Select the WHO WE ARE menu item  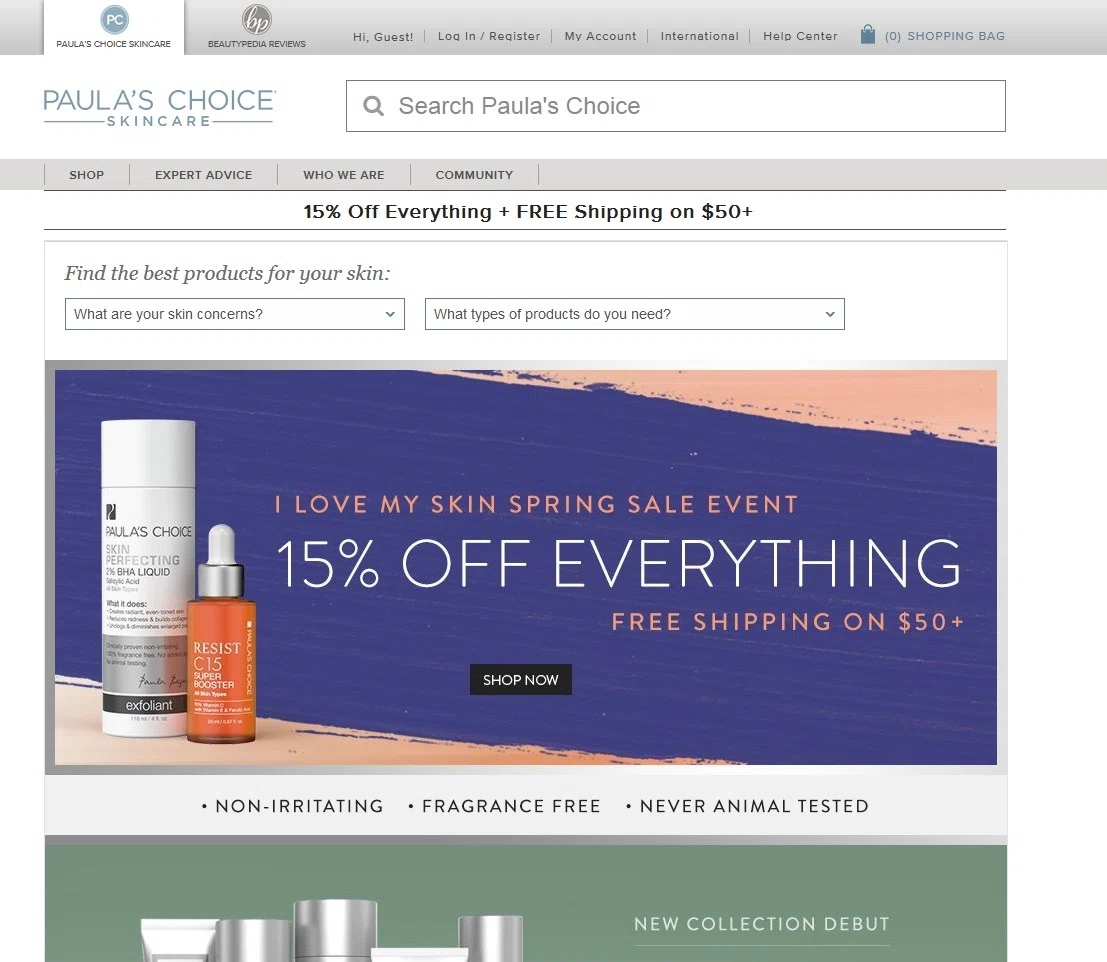[344, 175]
